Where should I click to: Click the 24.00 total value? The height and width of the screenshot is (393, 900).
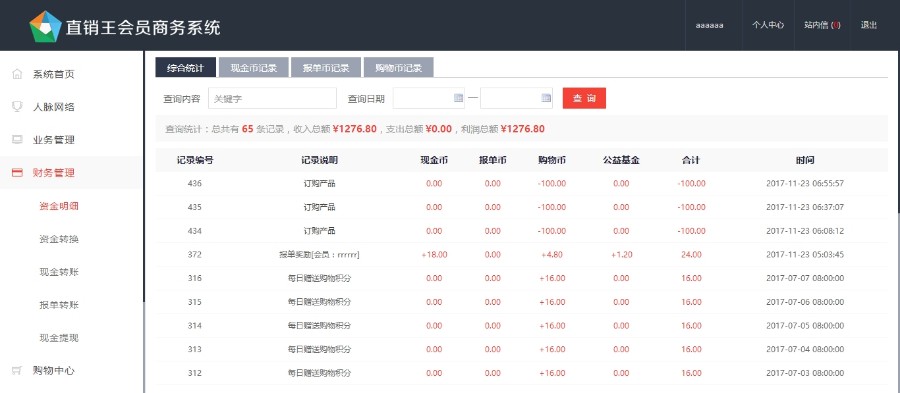click(691, 254)
